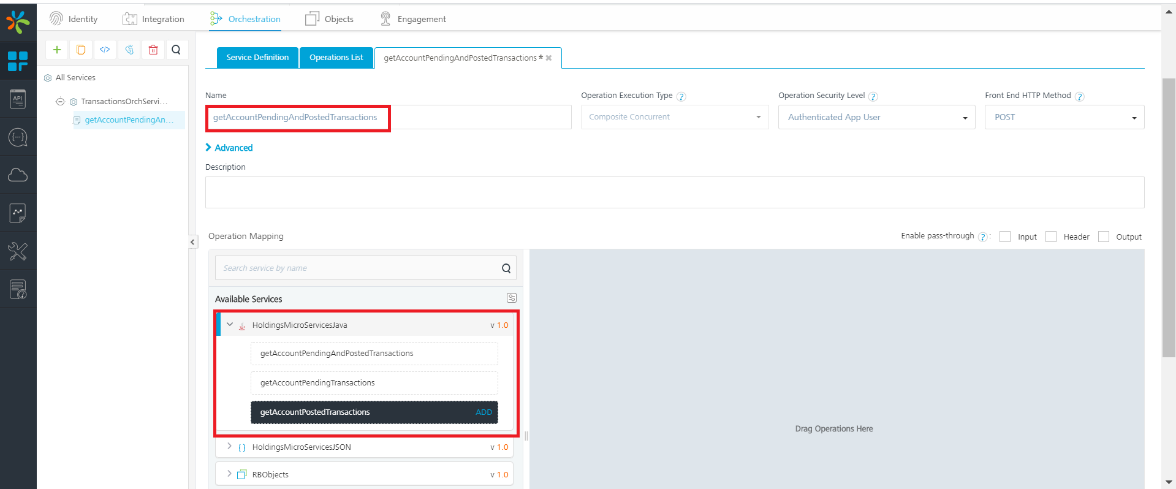This screenshot has width=1176, height=489.
Task: Click the green plus add service icon
Action: [x=57, y=49]
